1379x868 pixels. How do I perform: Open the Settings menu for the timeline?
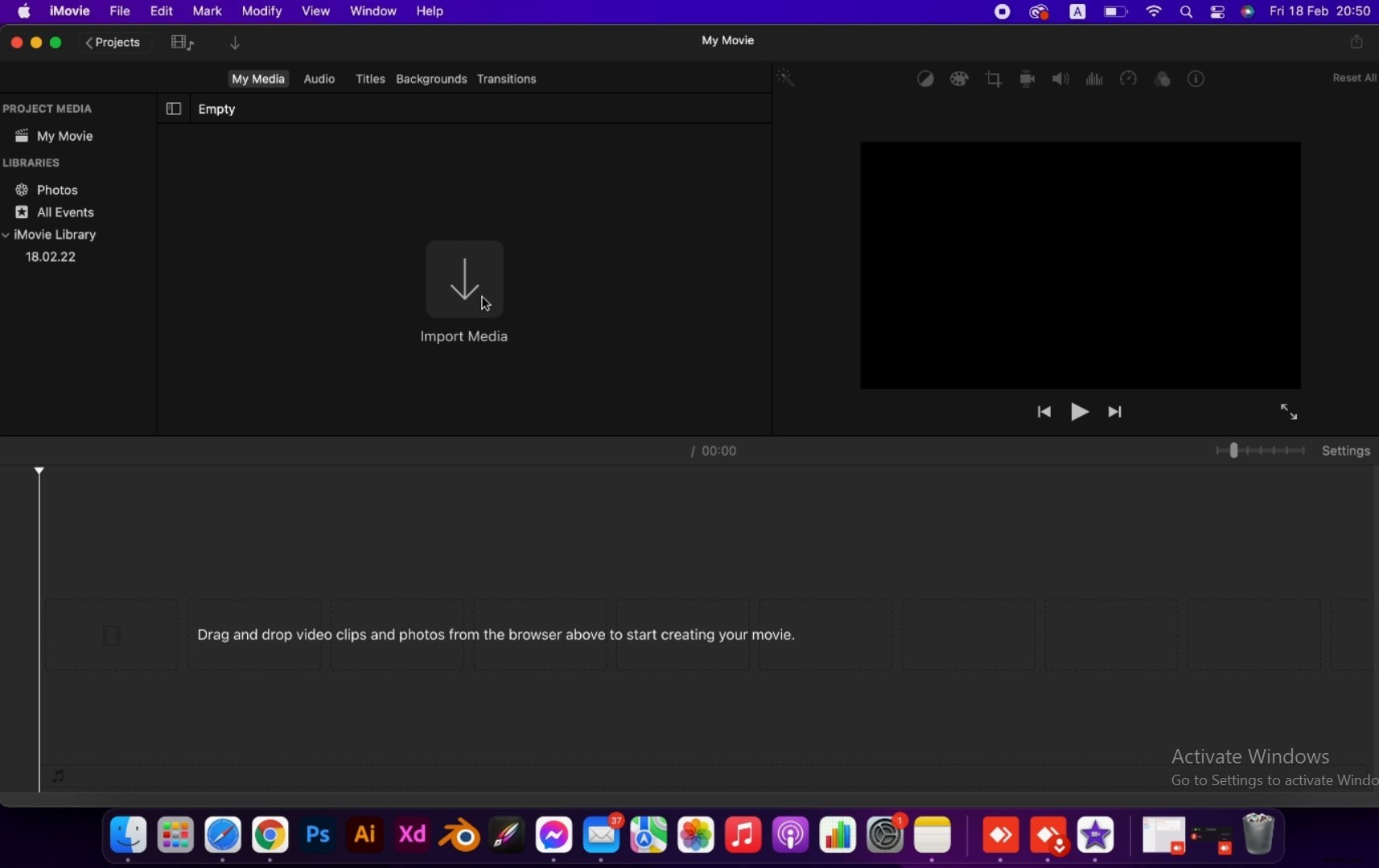(x=1347, y=451)
